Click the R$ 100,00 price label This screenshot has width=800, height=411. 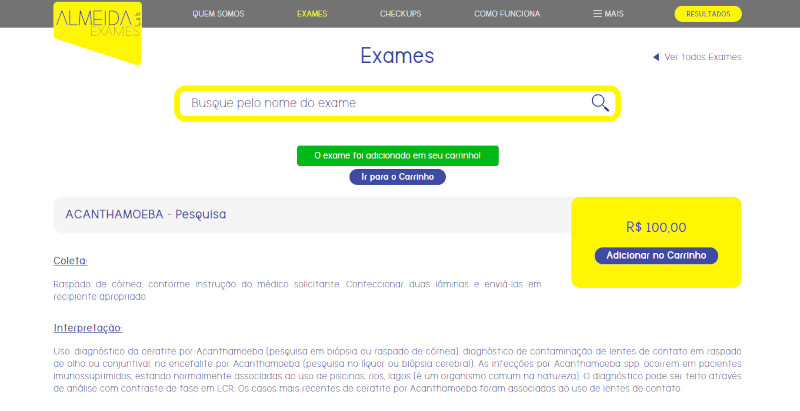coord(656,227)
